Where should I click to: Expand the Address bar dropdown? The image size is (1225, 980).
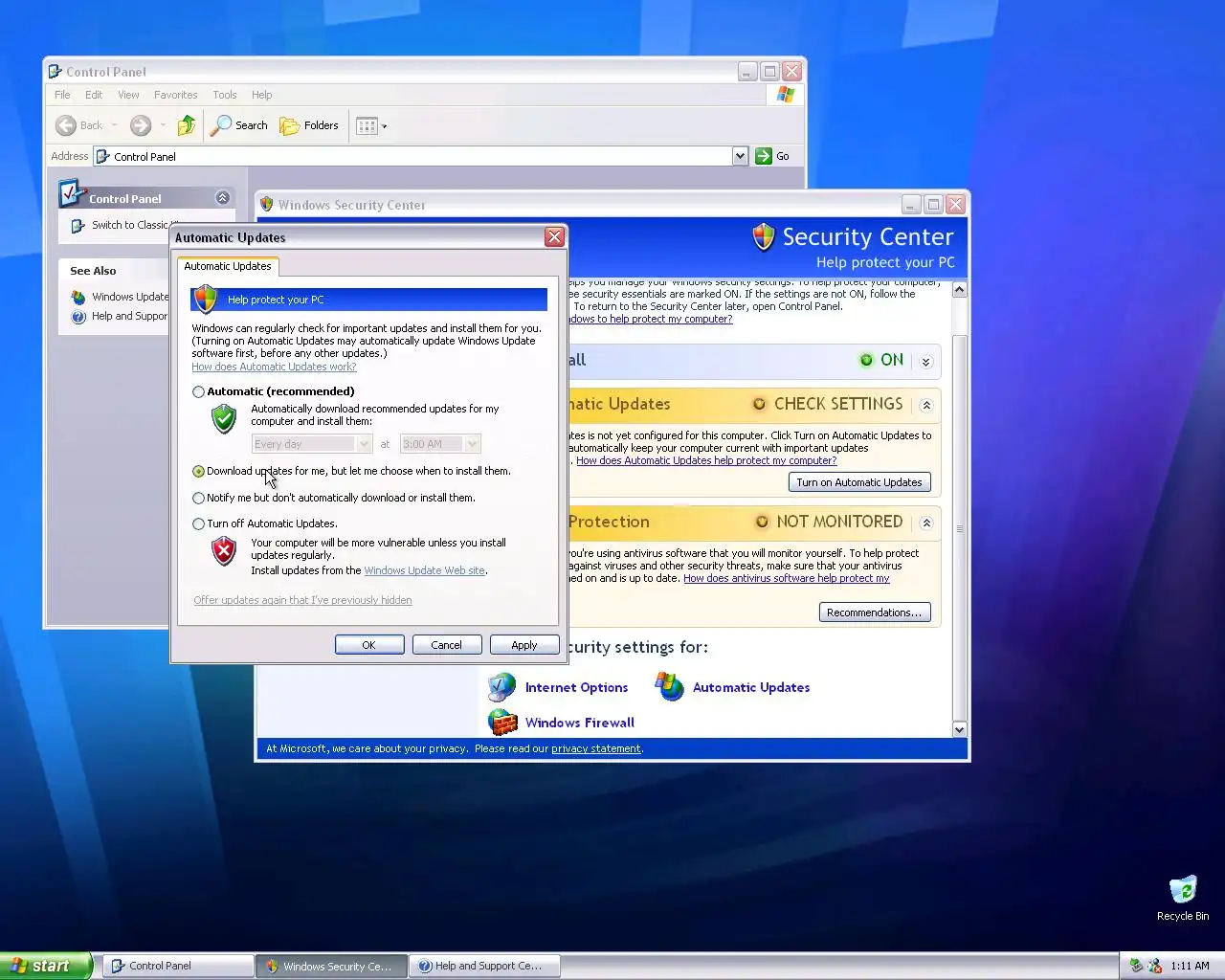(x=740, y=156)
